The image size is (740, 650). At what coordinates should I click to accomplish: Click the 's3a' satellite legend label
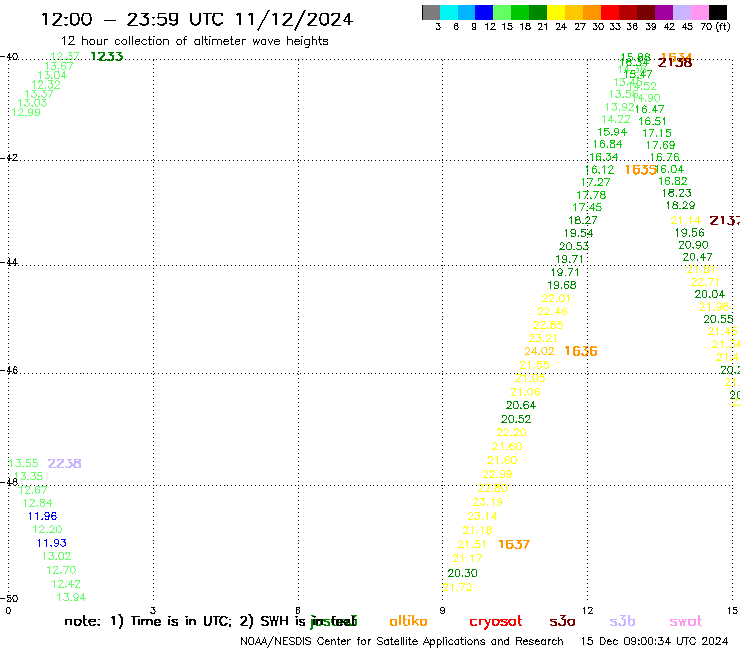[x=562, y=621]
